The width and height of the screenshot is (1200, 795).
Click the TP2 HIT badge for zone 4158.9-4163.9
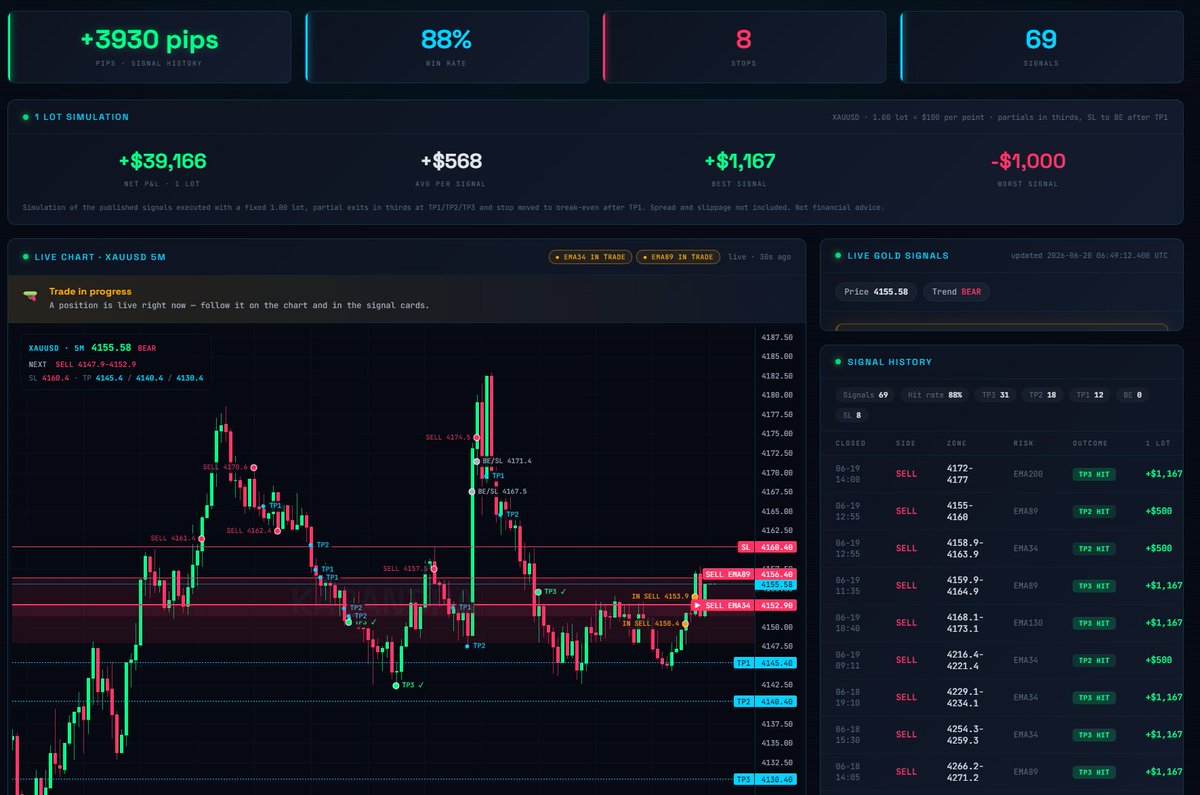tap(1093, 548)
